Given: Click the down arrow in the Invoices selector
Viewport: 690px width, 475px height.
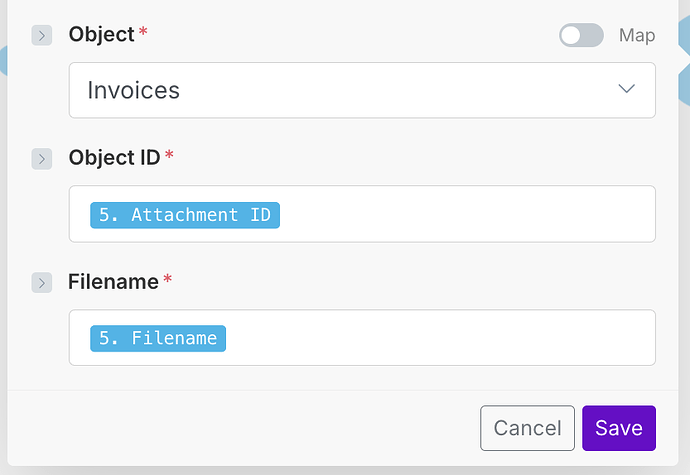Looking at the screenshot, I should (627, 89).
